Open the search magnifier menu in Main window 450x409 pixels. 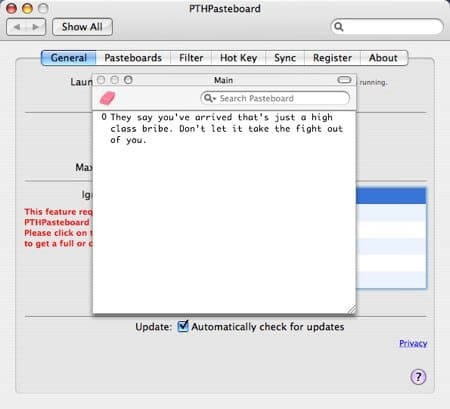pos(210,98)
